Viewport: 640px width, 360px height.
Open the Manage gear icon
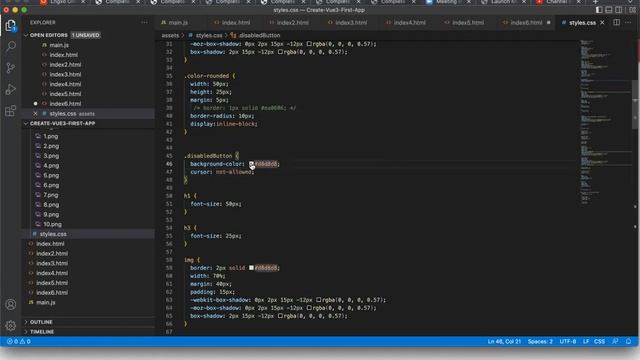pyautogui.click(x=11, y=326)
